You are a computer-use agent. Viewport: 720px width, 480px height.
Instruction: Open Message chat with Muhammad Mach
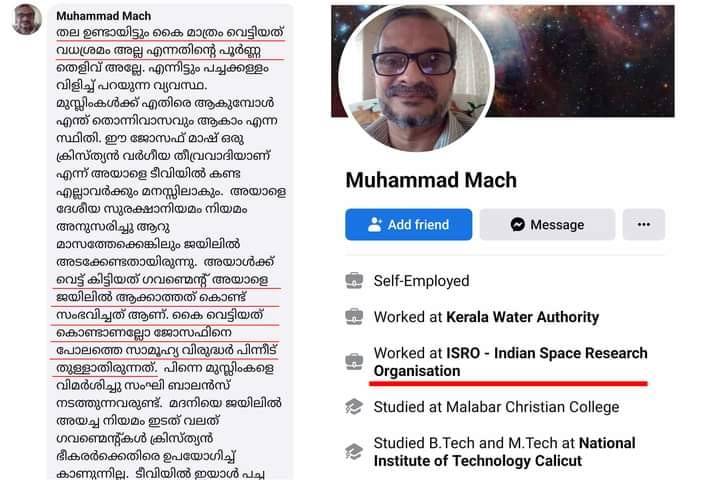click(547, 225)
